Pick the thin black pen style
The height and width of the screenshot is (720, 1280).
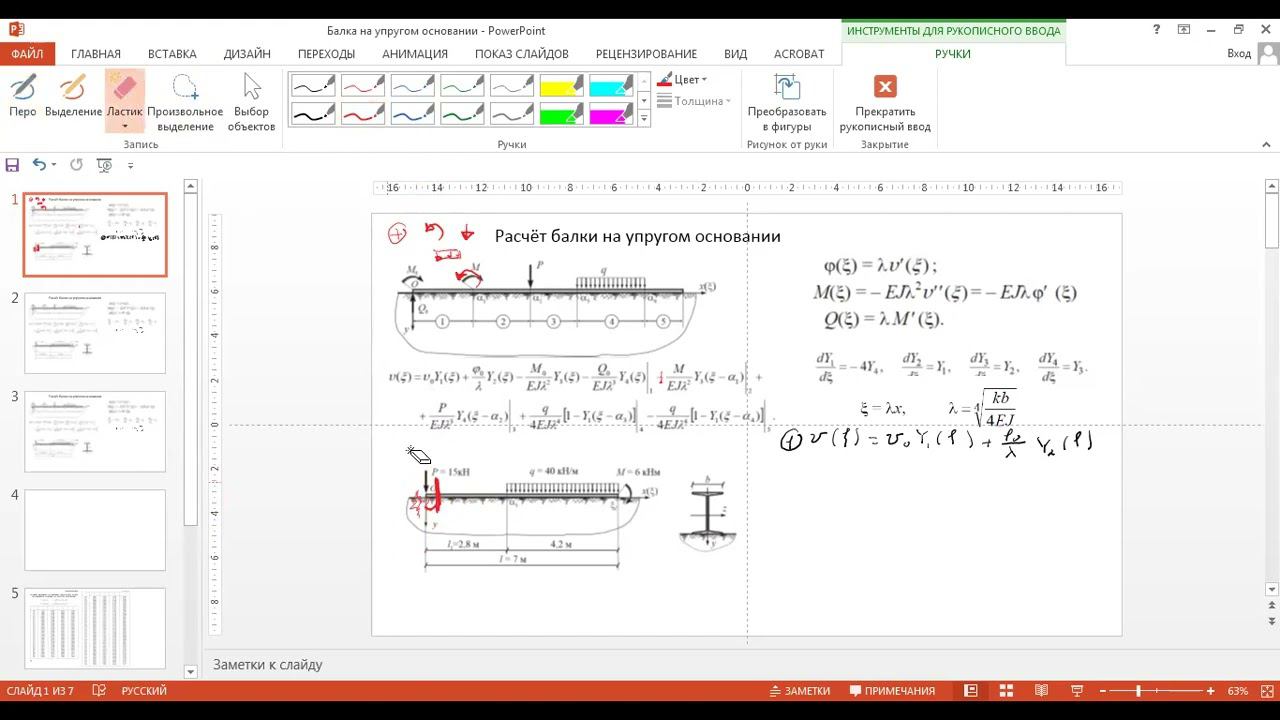click(313, 87)
